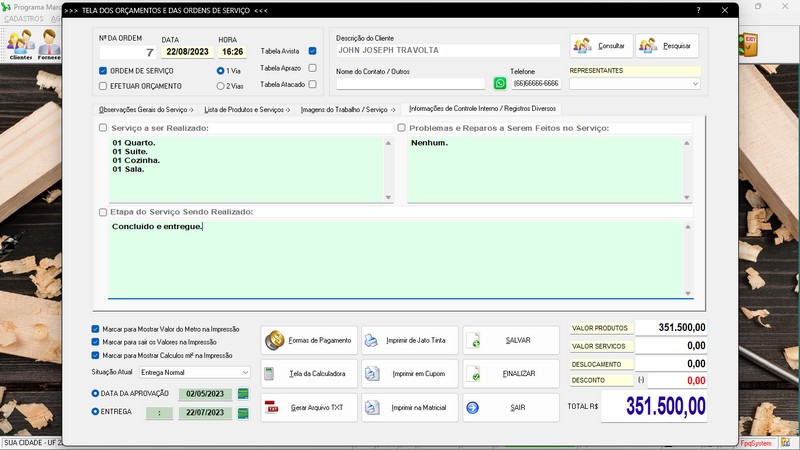The image size is (800, 450).
Task: Click the Exit door icon in main window
Action: [748, 45]
